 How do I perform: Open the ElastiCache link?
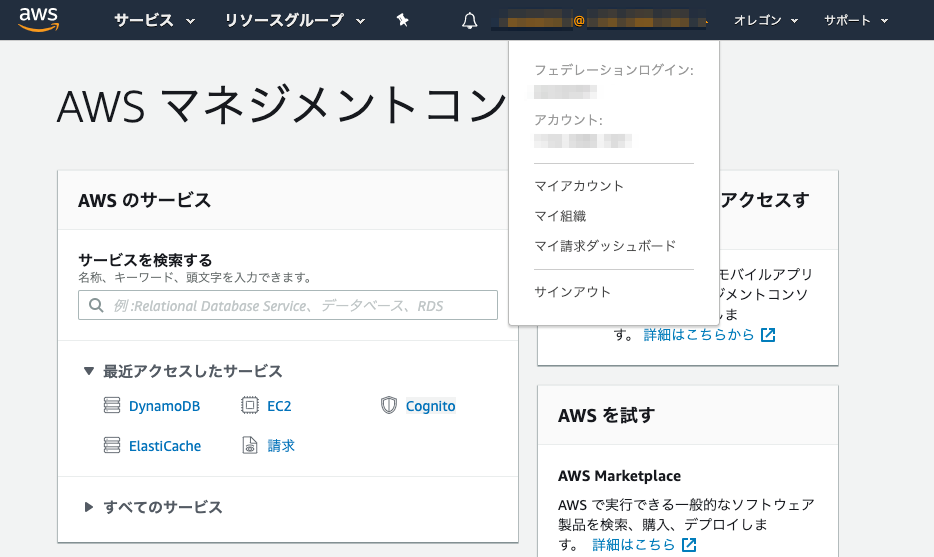pyautogui.click(x=165, y=446)
